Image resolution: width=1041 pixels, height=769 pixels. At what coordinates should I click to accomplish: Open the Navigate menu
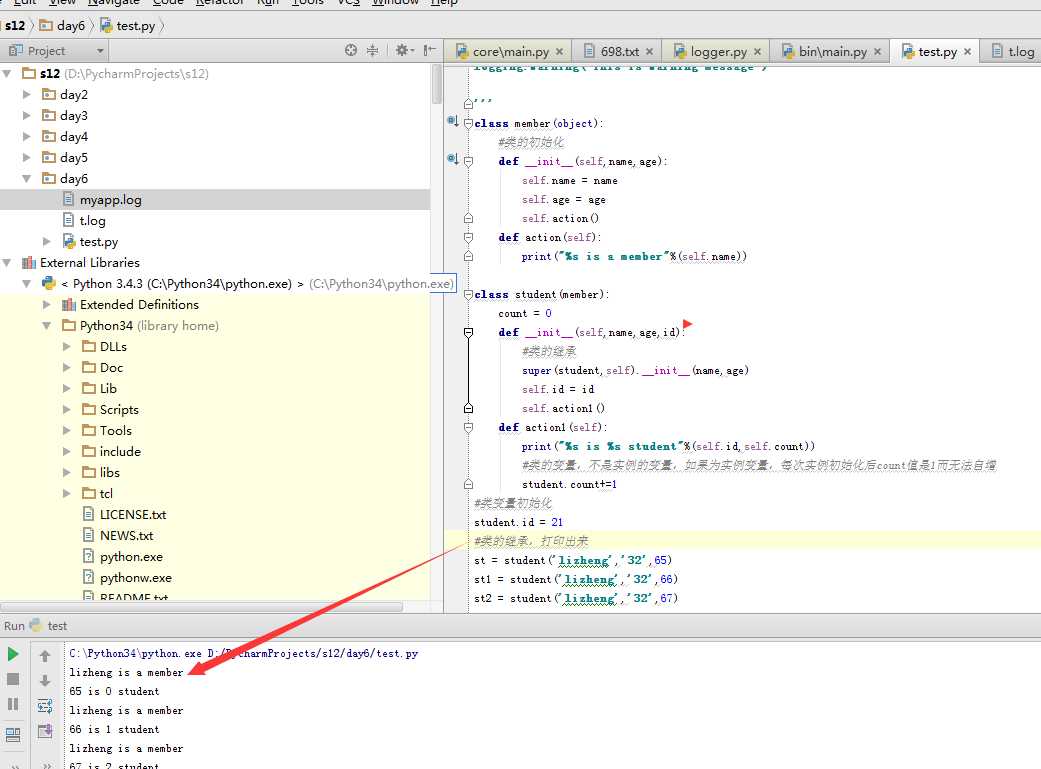[114, 3]
